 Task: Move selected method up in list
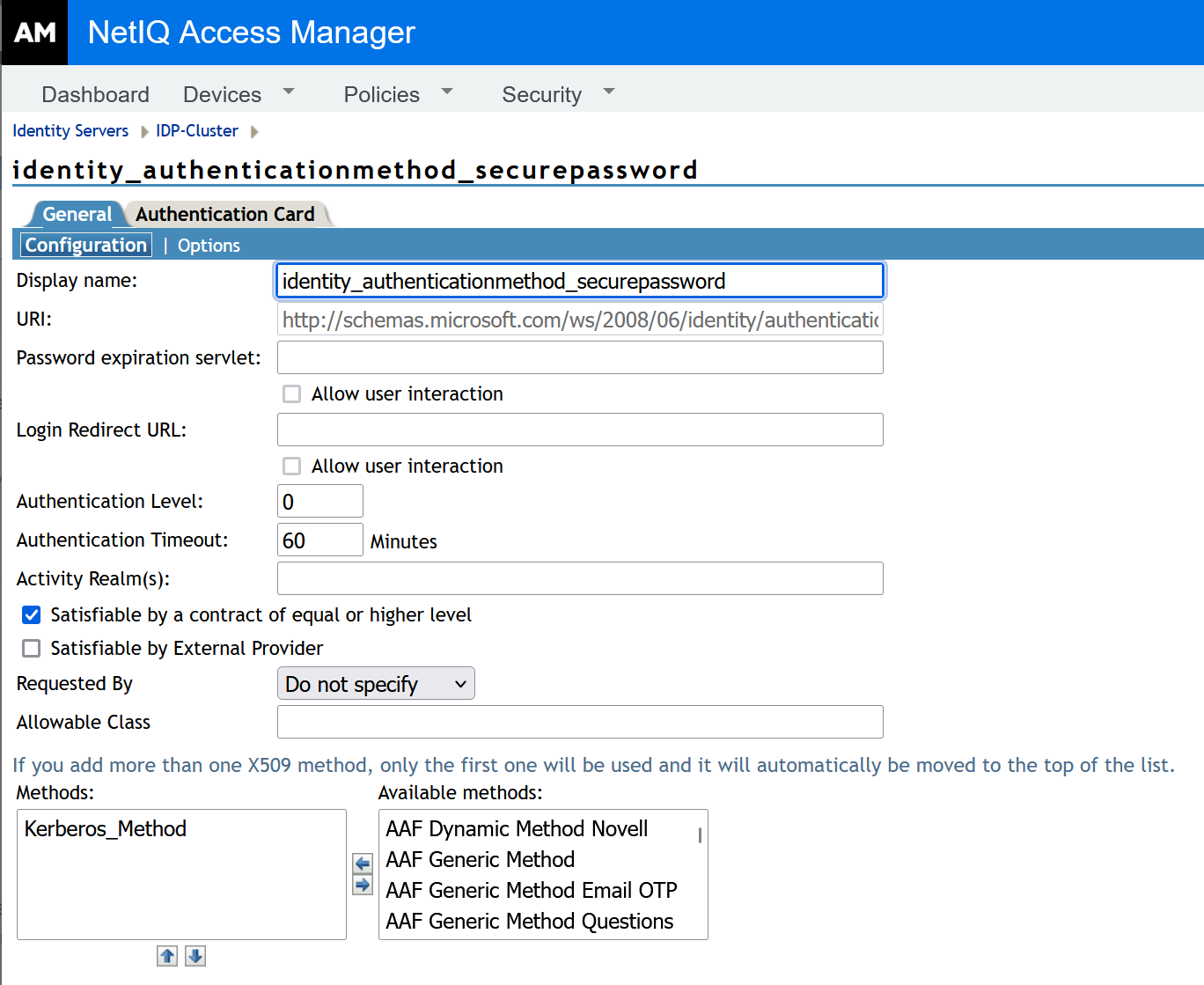[167, 956]
